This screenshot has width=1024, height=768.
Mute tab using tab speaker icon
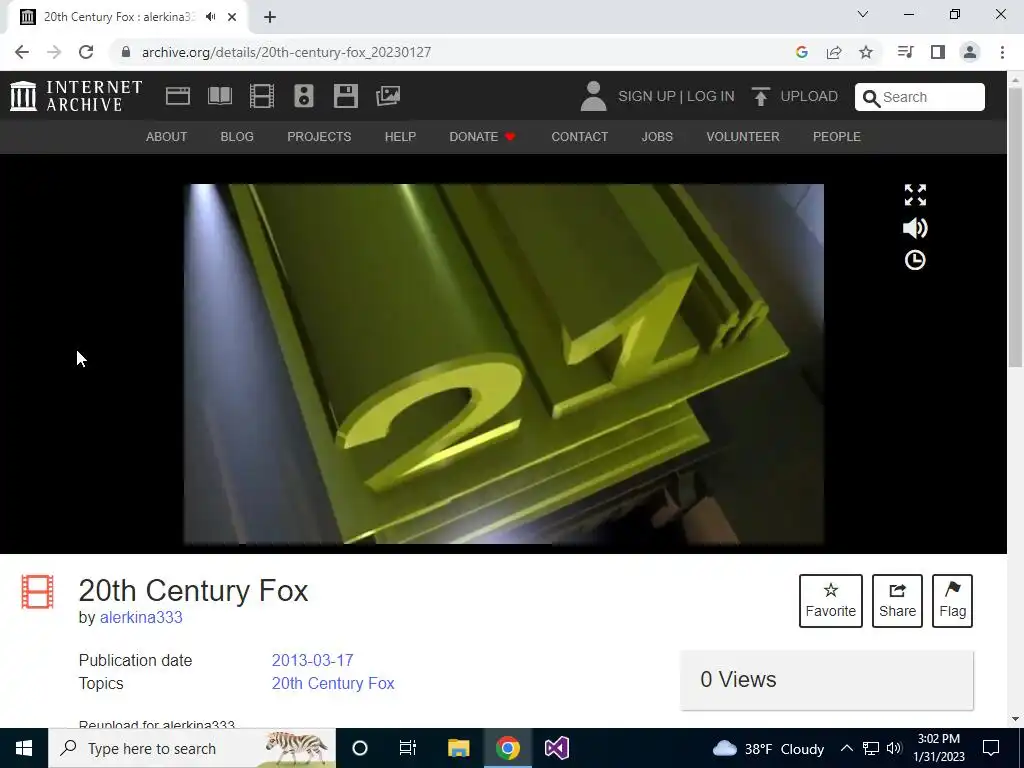coord(210,17)
